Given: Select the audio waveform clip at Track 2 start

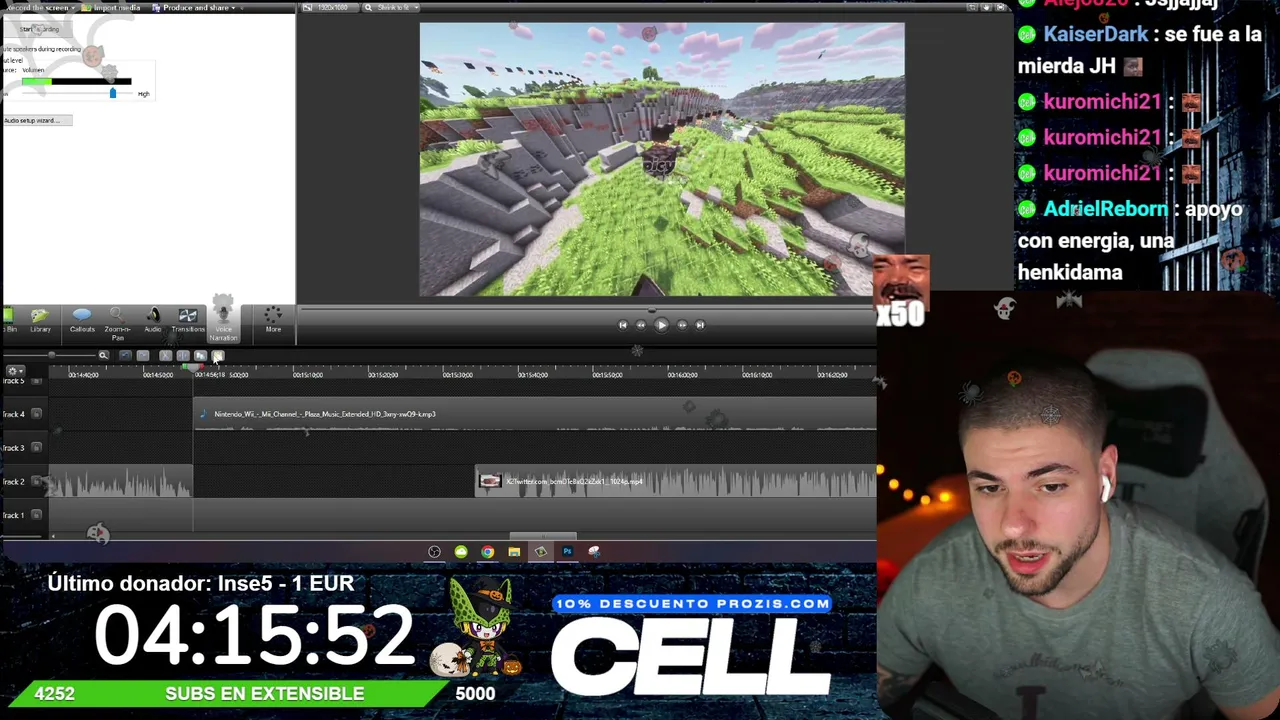Looking at the screenshot, I should tap(120, 482).
